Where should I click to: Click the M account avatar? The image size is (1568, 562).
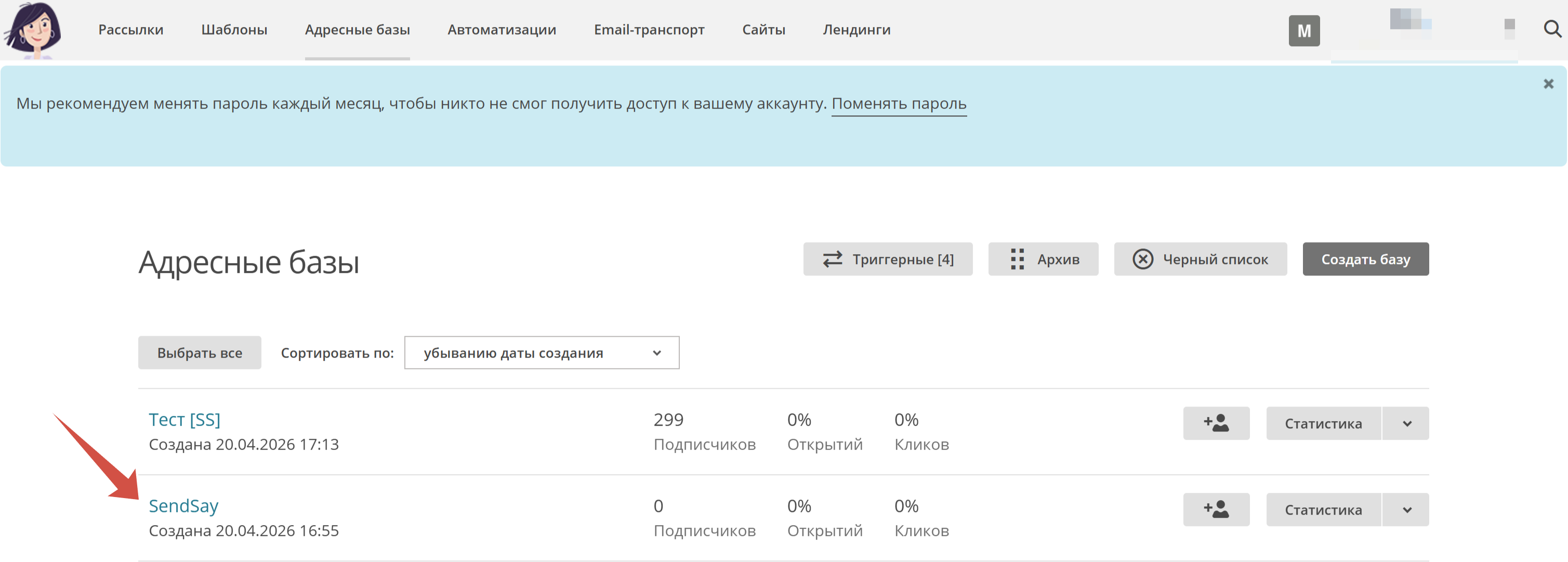click(1303, 31)
